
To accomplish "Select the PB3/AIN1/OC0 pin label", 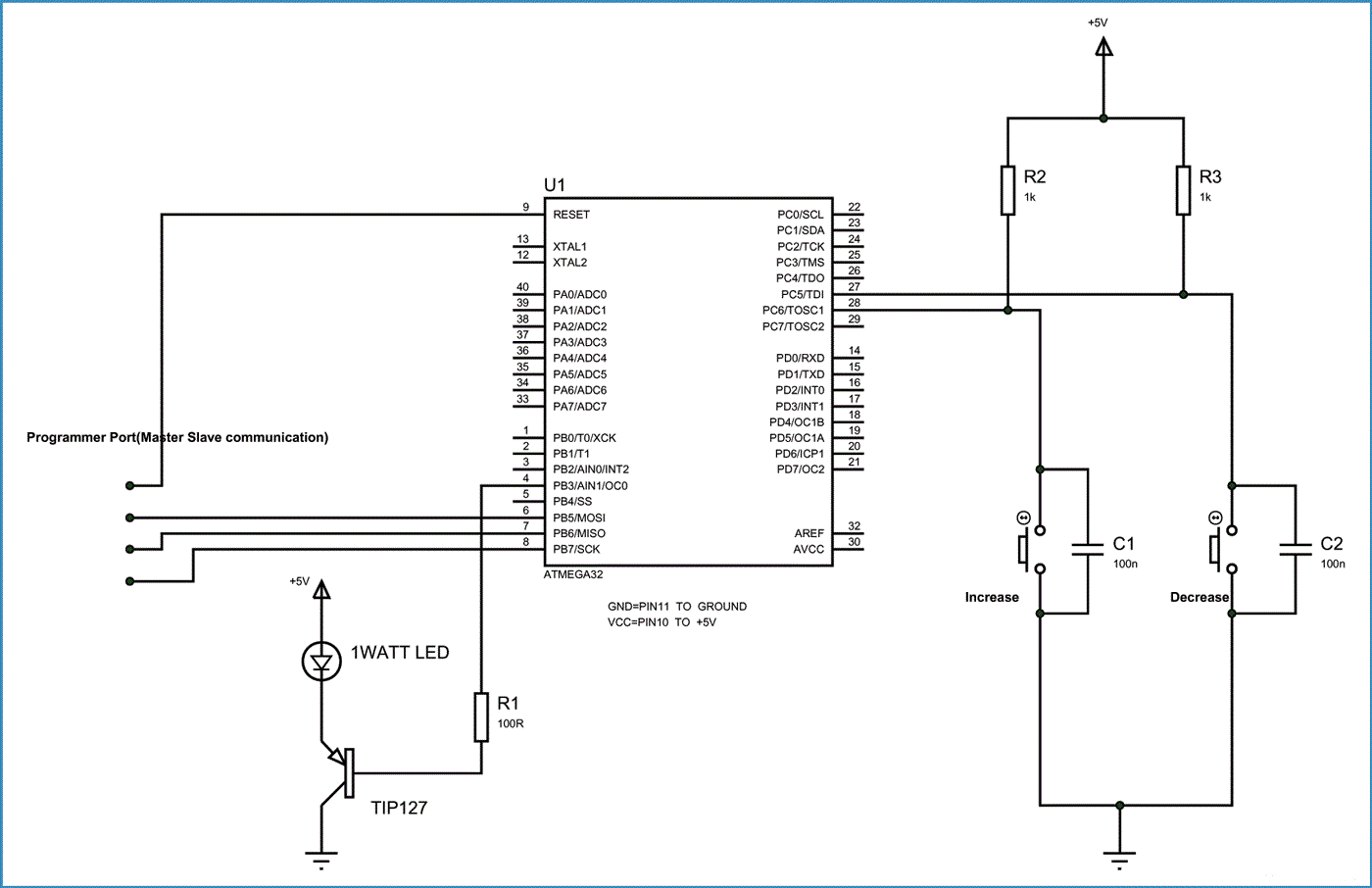I will tap(590, 486).
